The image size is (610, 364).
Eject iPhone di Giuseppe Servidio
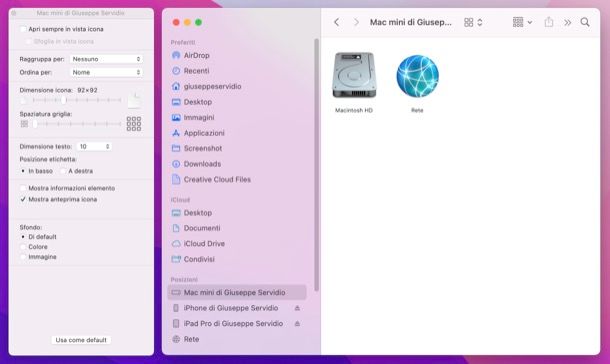coord(297,308)
